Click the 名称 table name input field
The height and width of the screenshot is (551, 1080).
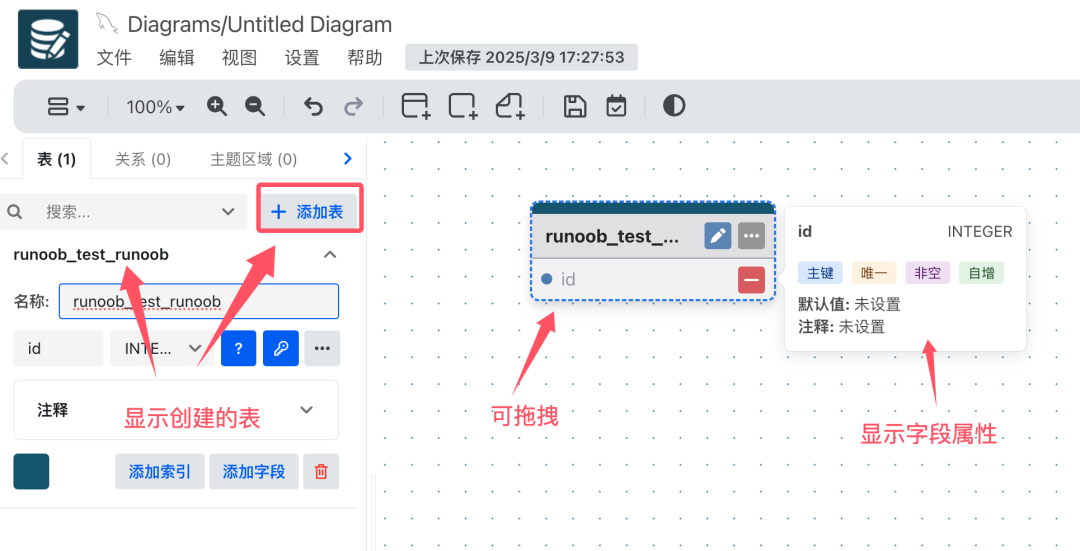198,301
